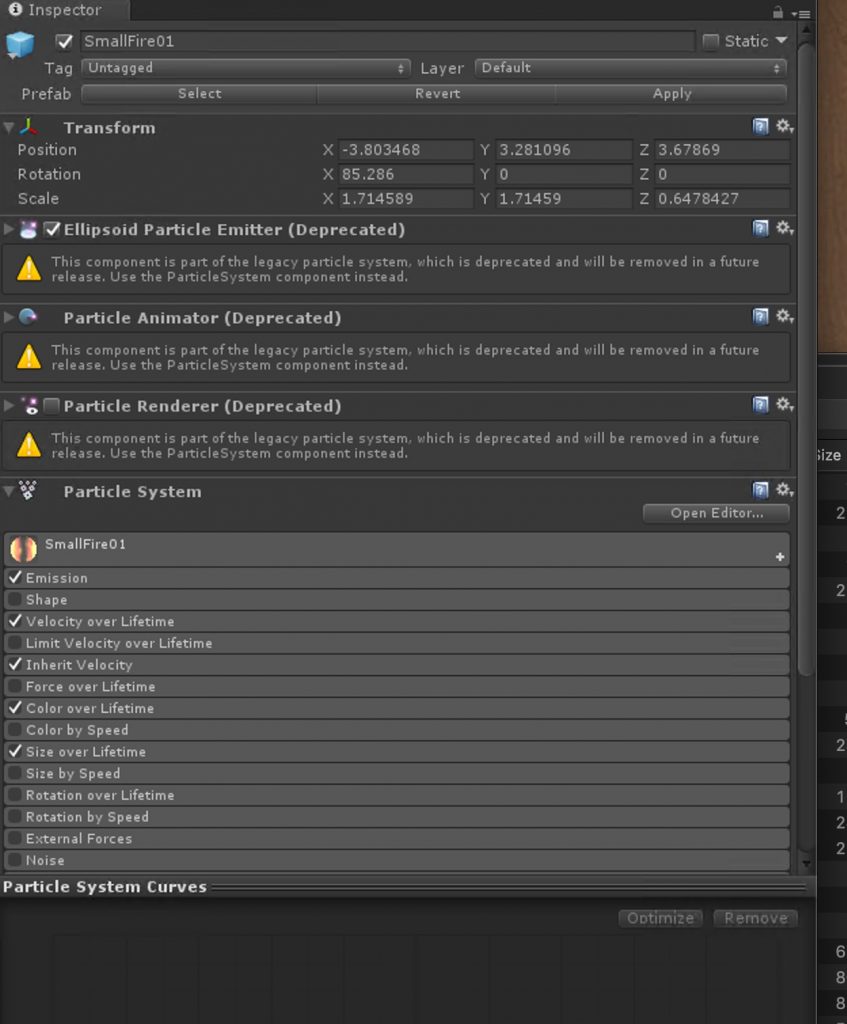847x1024 pixels.
Task: Click the prefab Apply button
Action: click(672, 94)
